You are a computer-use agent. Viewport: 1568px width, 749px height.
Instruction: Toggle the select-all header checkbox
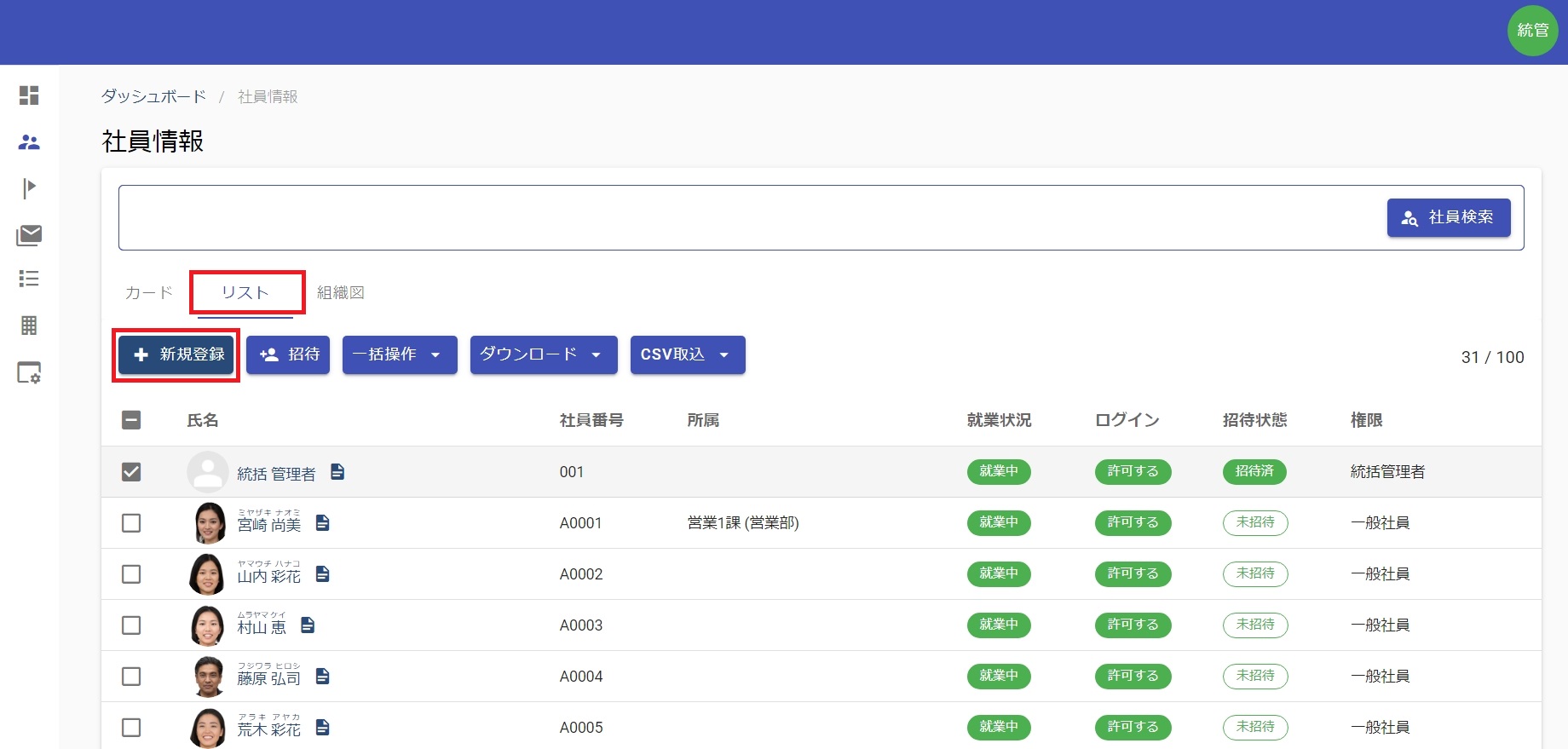[x=131, y=420]
